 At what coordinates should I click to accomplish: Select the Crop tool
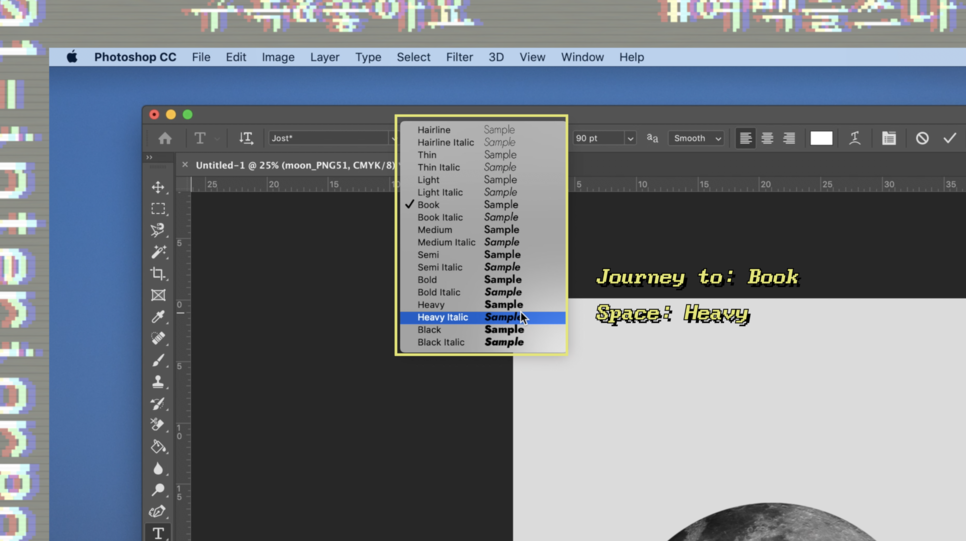click(x=158, y=274)
